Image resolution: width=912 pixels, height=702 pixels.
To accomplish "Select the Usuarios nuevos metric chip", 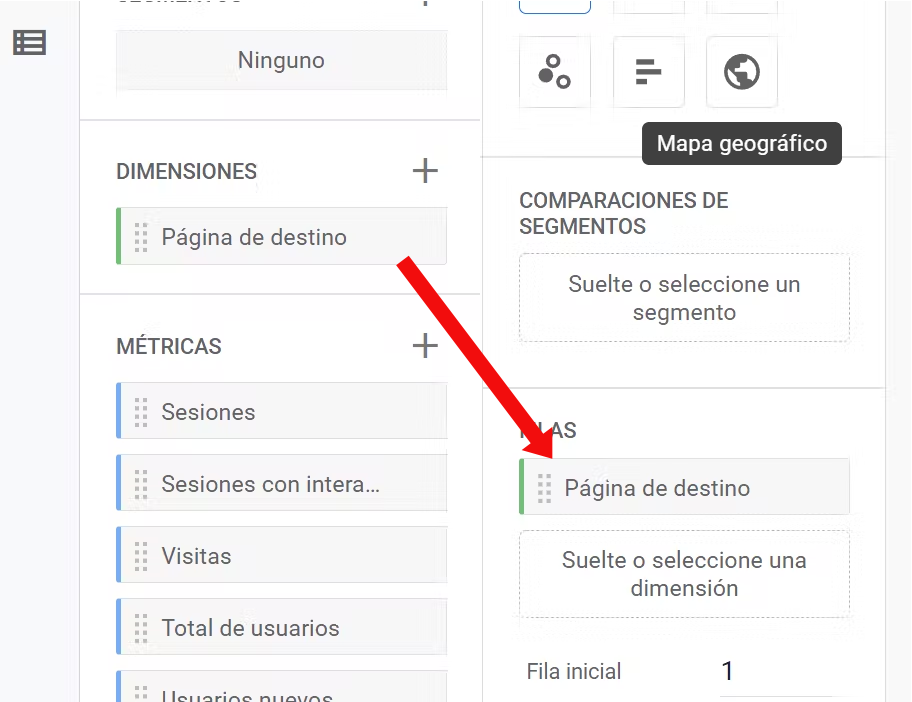I will [x=282, y=687].
